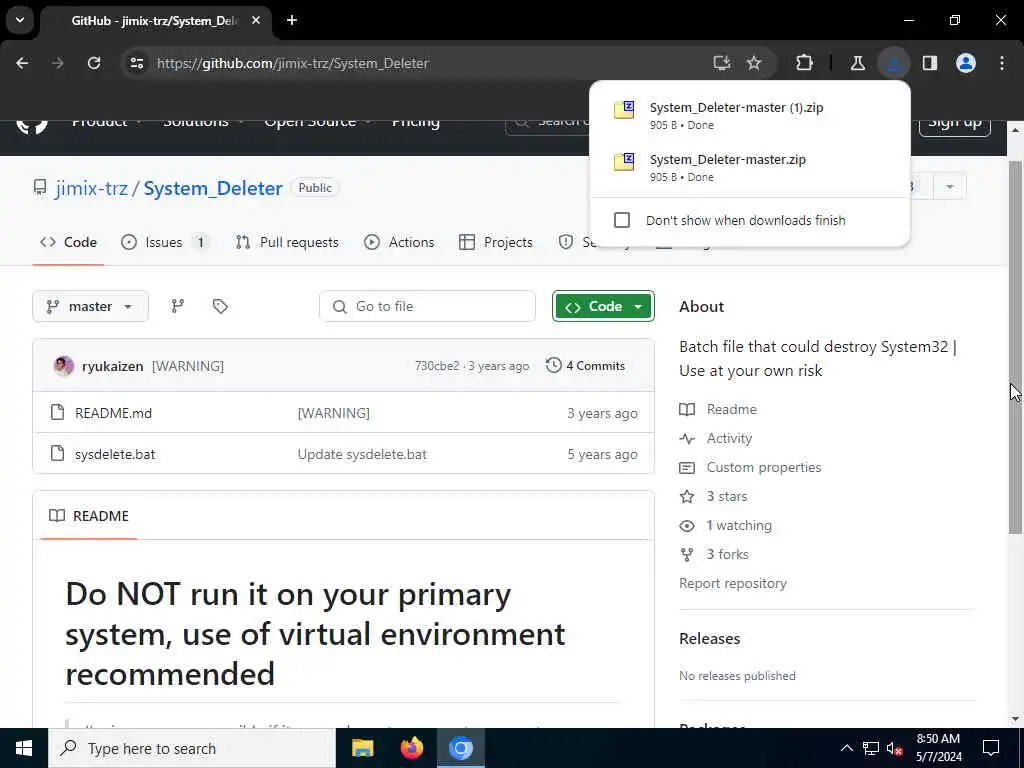Open System_Deleter repository link
This screenshot has height=768, width=1024.
tap(213, 188)
